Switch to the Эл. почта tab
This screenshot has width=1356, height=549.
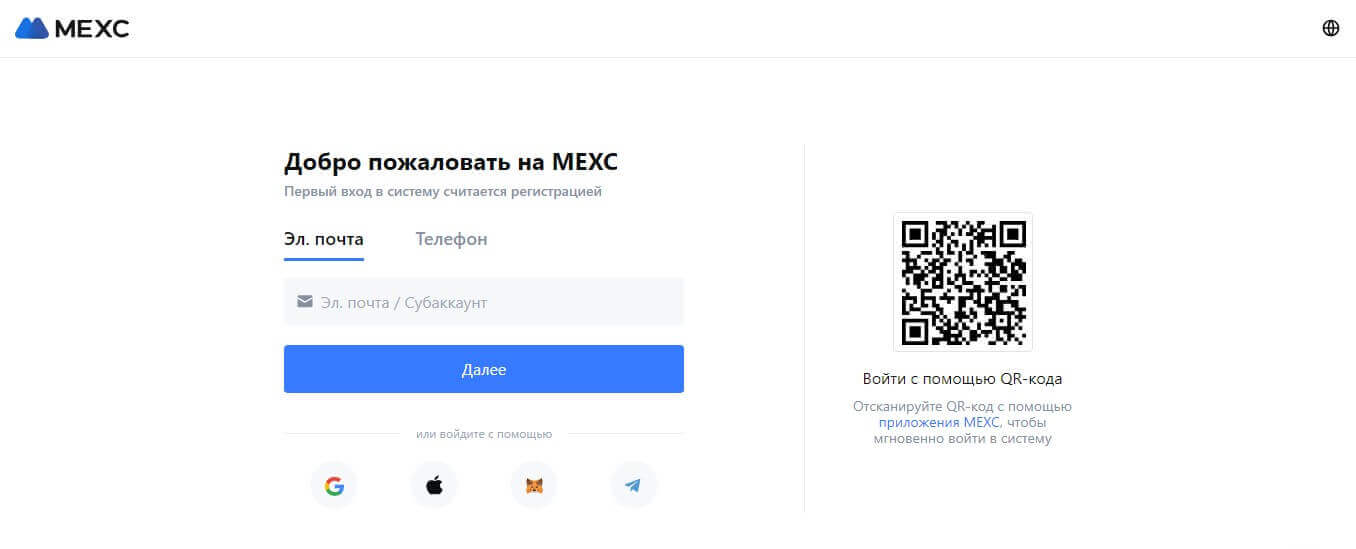324,239
